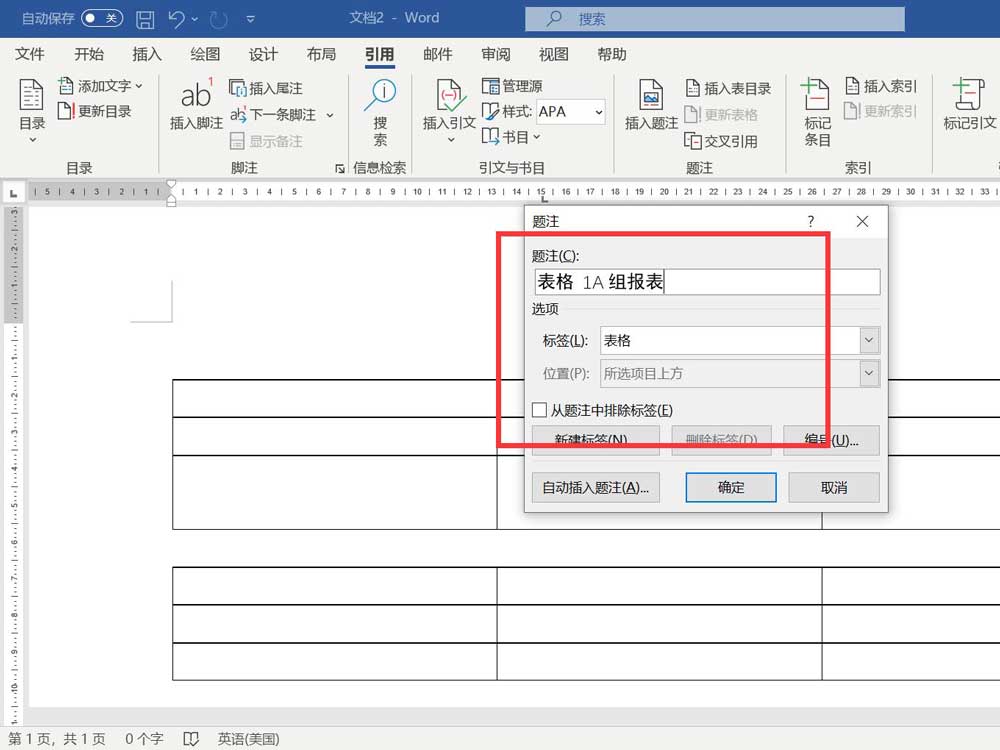Viewport: 1000px width, 750px height.
Task: Click the 编号 button in dialog
Action: 831,441
